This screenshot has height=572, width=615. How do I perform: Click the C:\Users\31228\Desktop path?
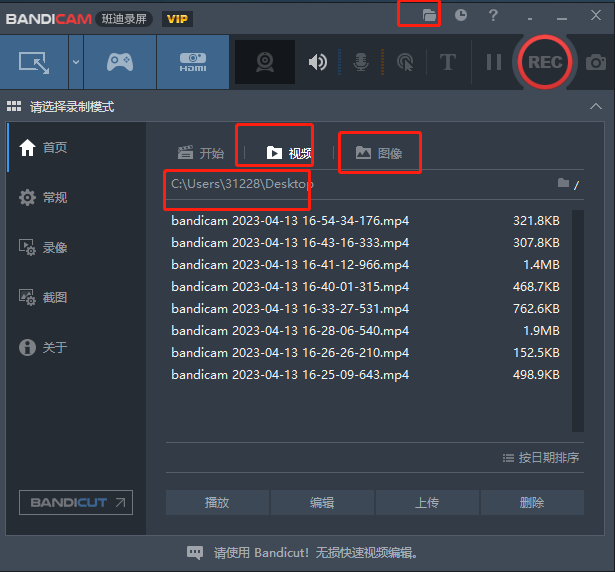pyautogui.click(x=242, y=184)
